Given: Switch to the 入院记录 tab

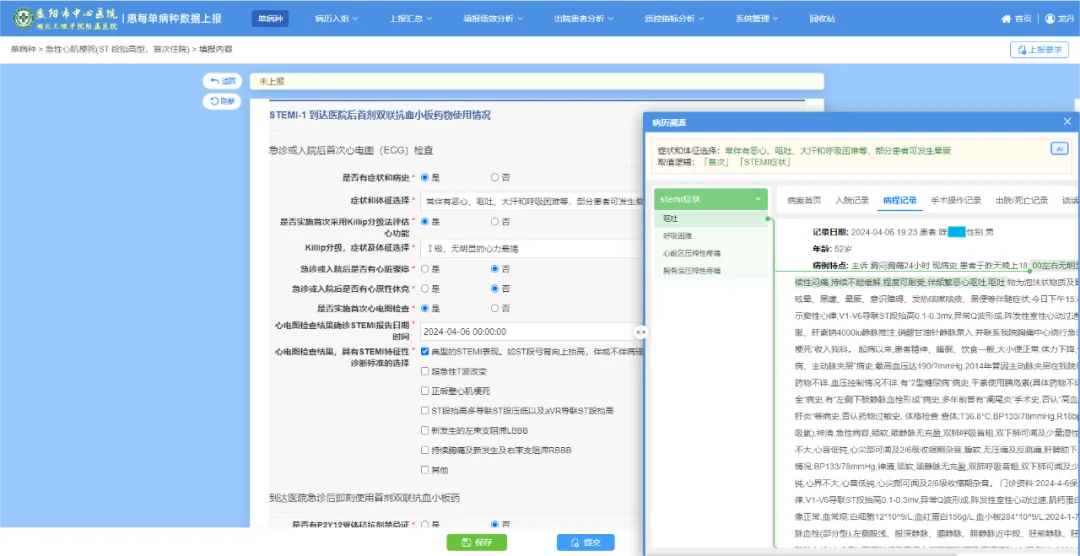Looking at the screenshot, I should (x=851, y=200).
